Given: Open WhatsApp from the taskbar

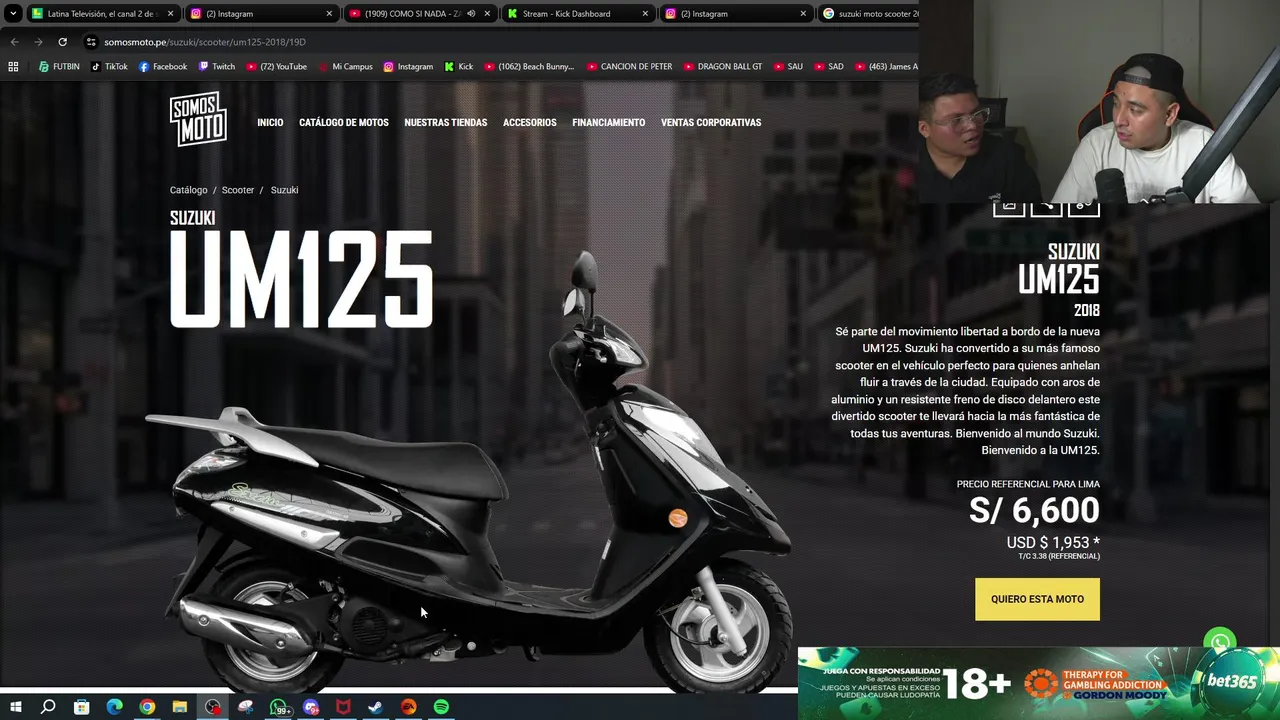Looking at the screenshot, I should [x=279, y=707].
